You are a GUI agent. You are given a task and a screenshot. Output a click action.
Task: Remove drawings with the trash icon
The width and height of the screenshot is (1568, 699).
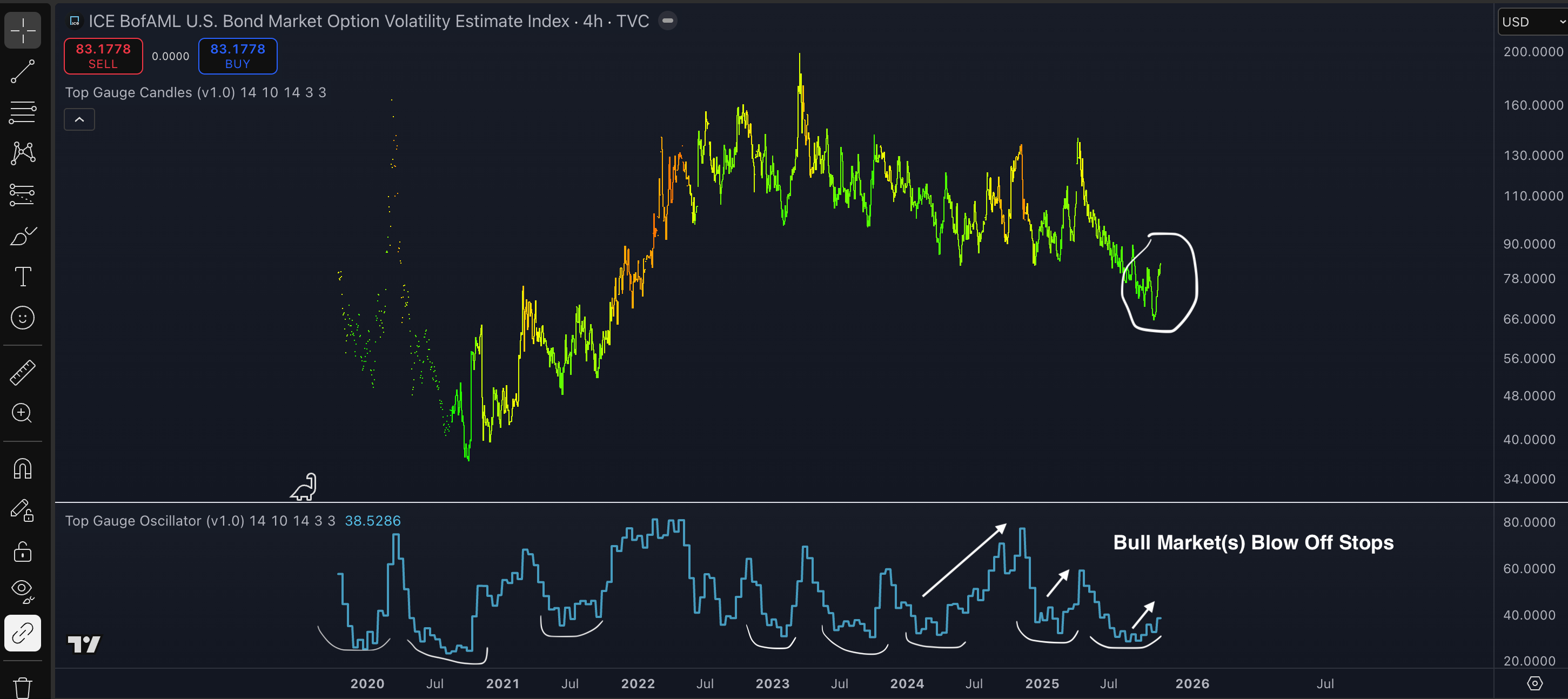point(23,688)
